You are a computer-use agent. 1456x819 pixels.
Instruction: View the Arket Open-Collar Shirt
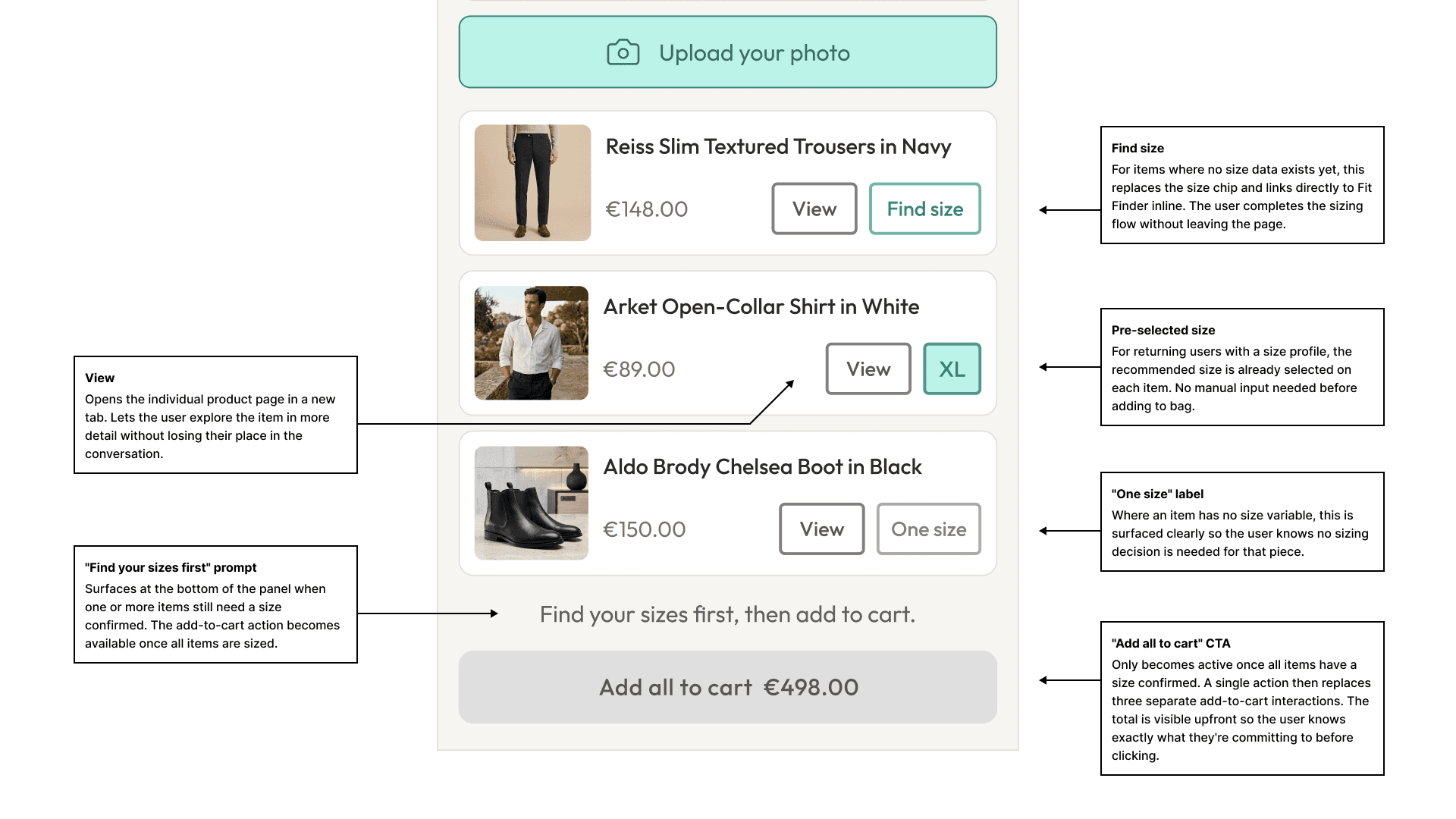(x=868, y=369)
